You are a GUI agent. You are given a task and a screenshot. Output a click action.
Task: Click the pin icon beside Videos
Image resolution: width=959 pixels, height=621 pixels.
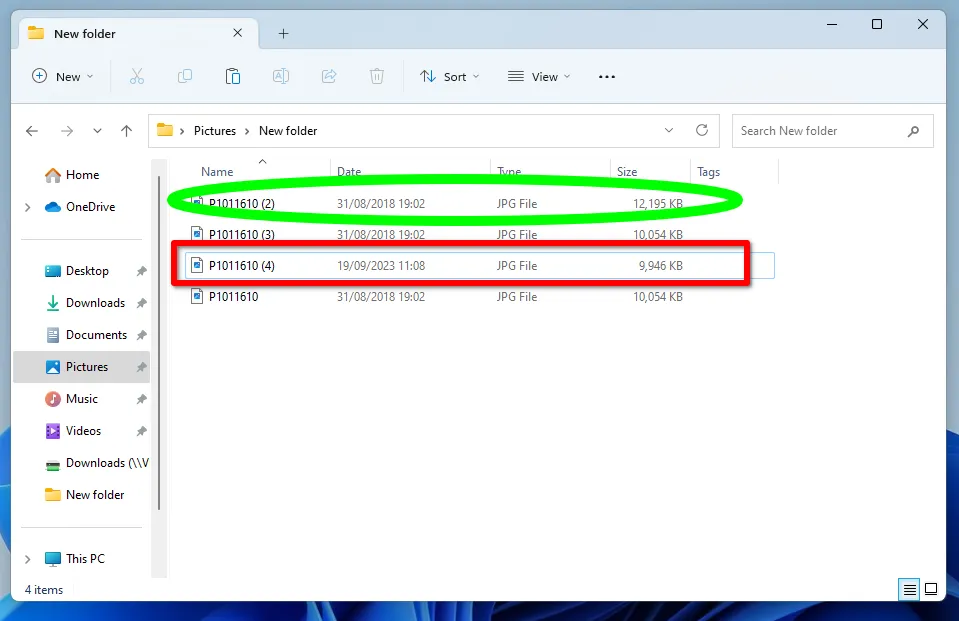[141, 431]
